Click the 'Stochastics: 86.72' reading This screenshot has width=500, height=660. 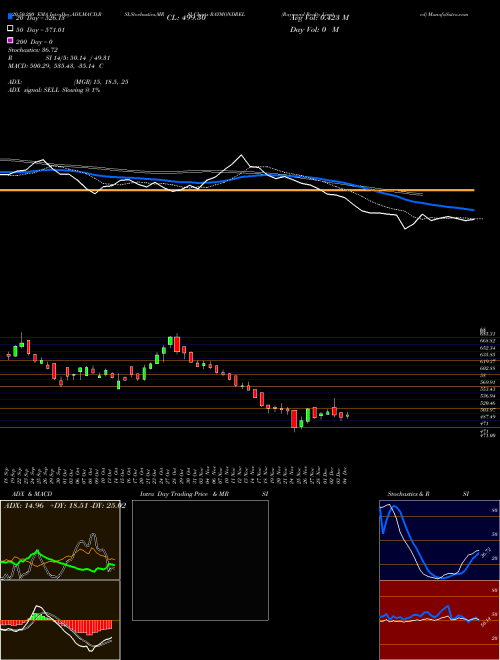33,50
